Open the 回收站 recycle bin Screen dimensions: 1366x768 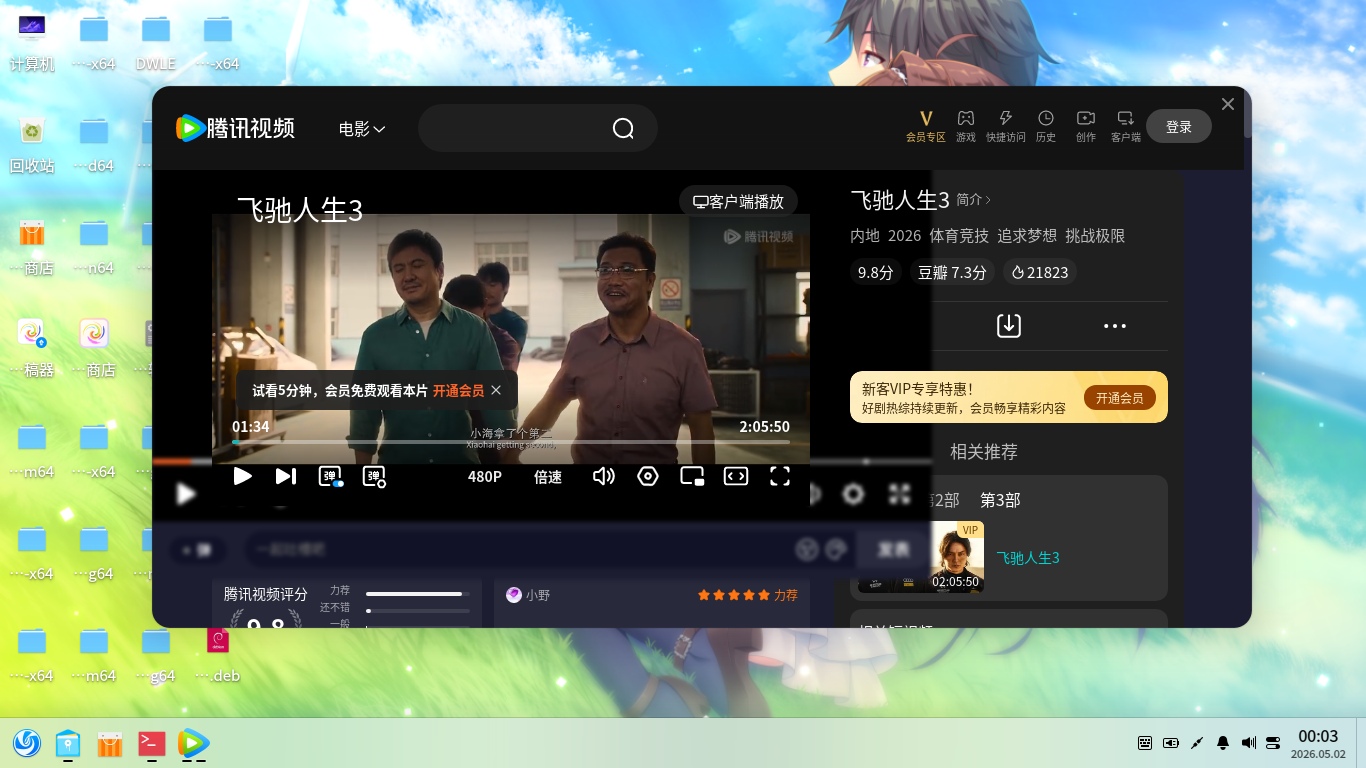click(32, 144)
